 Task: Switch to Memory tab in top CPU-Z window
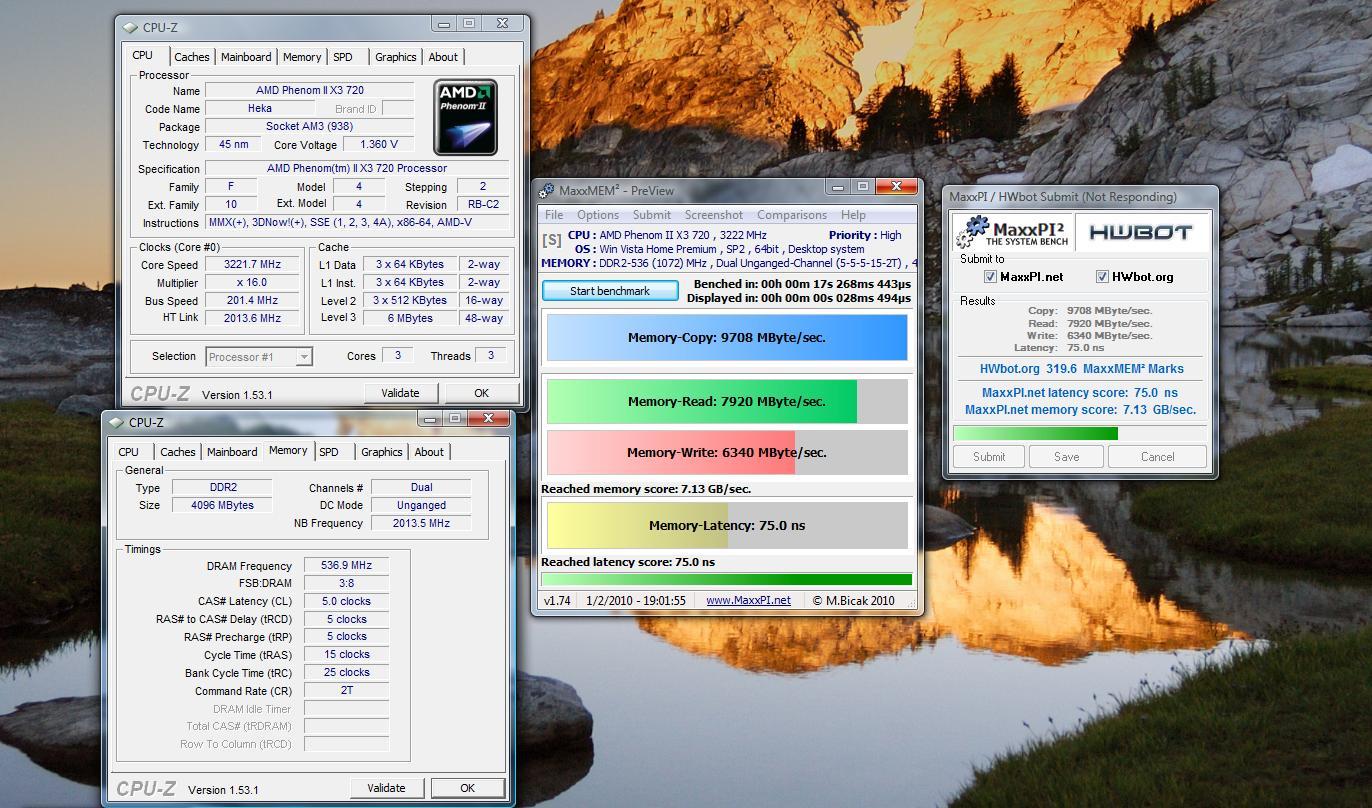[302, 57]
